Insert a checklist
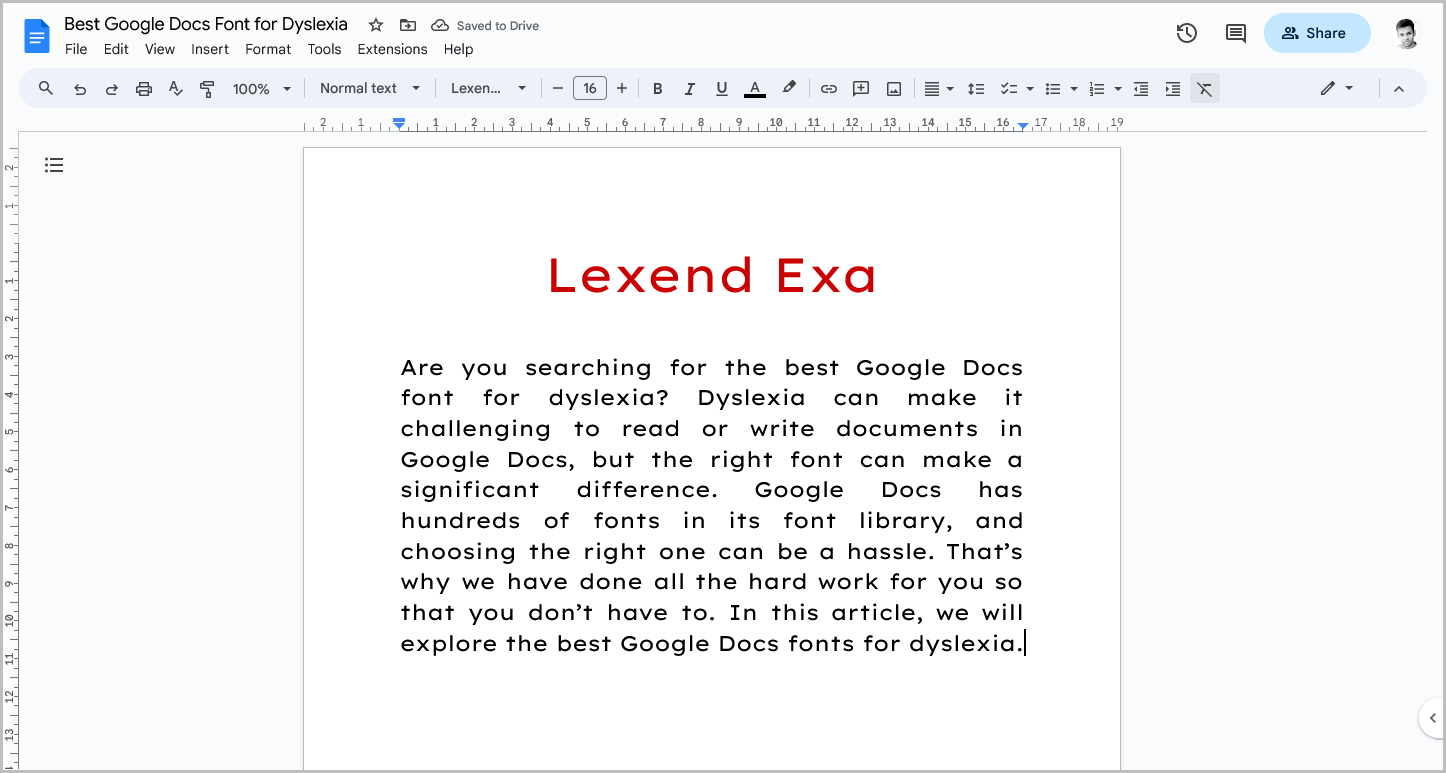 (x=1009, y=89)
